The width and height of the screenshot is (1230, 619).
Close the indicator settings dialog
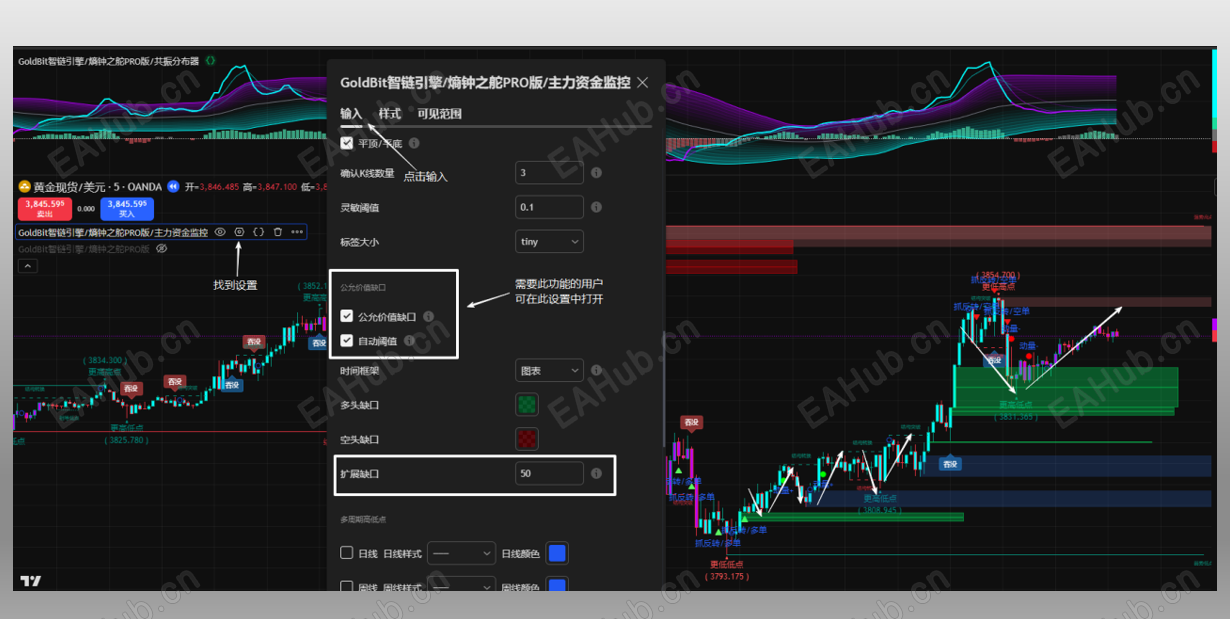643,82
